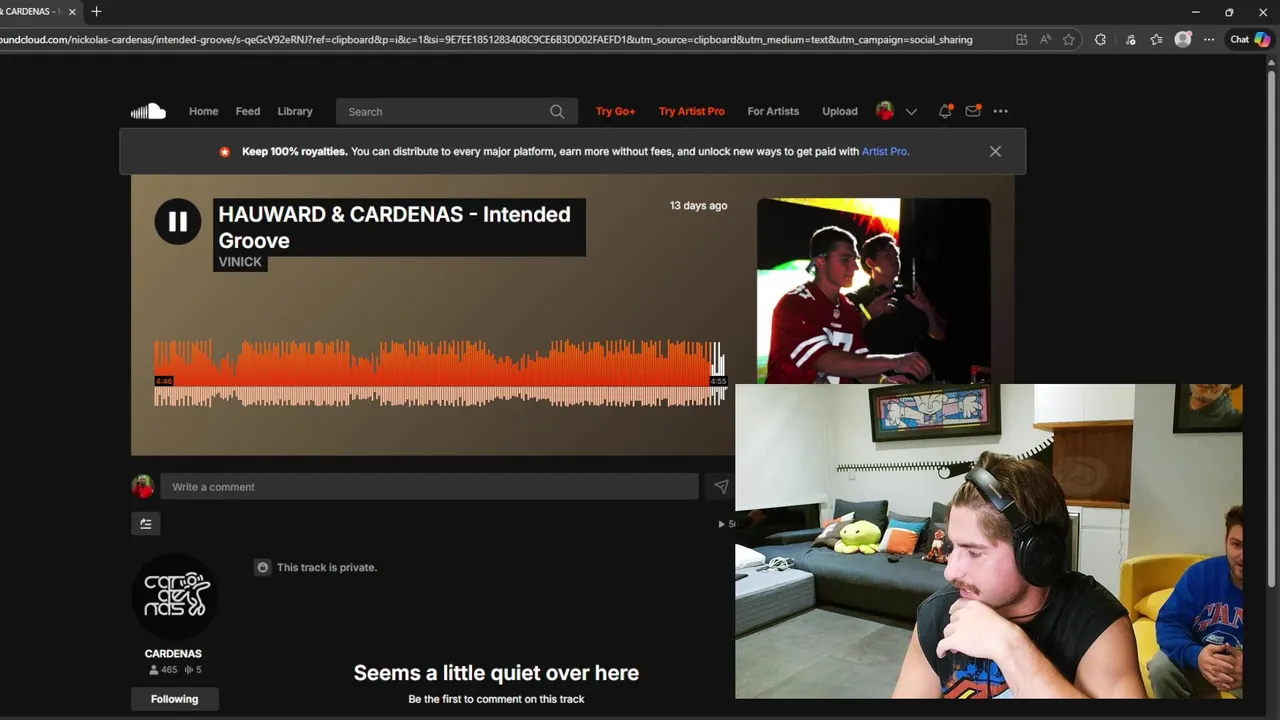1280x720 pixels.
Task: Open the Feed tab
Action: coord(248,111)
